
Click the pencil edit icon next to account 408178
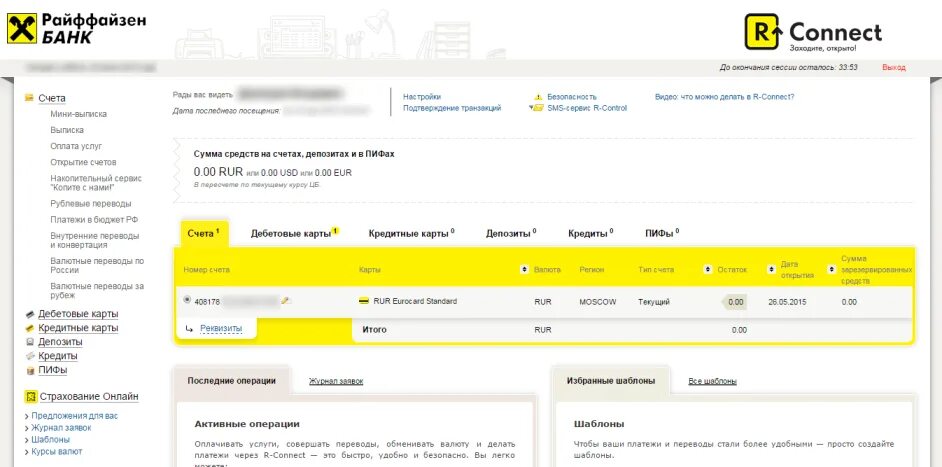point(286,301)
